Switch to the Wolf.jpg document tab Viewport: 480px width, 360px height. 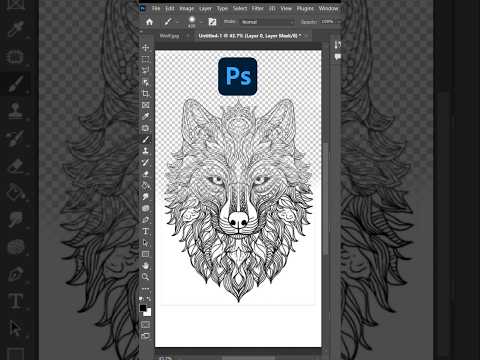point(169,36)
